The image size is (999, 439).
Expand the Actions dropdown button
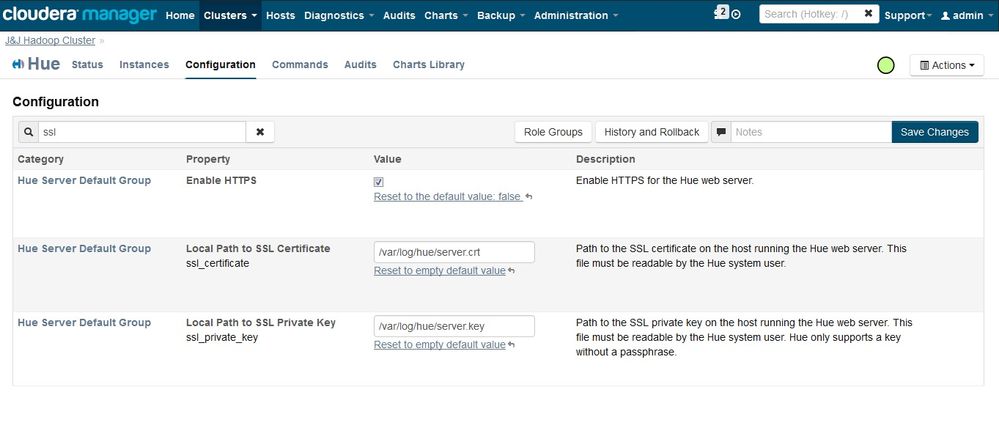pos(946,66)
